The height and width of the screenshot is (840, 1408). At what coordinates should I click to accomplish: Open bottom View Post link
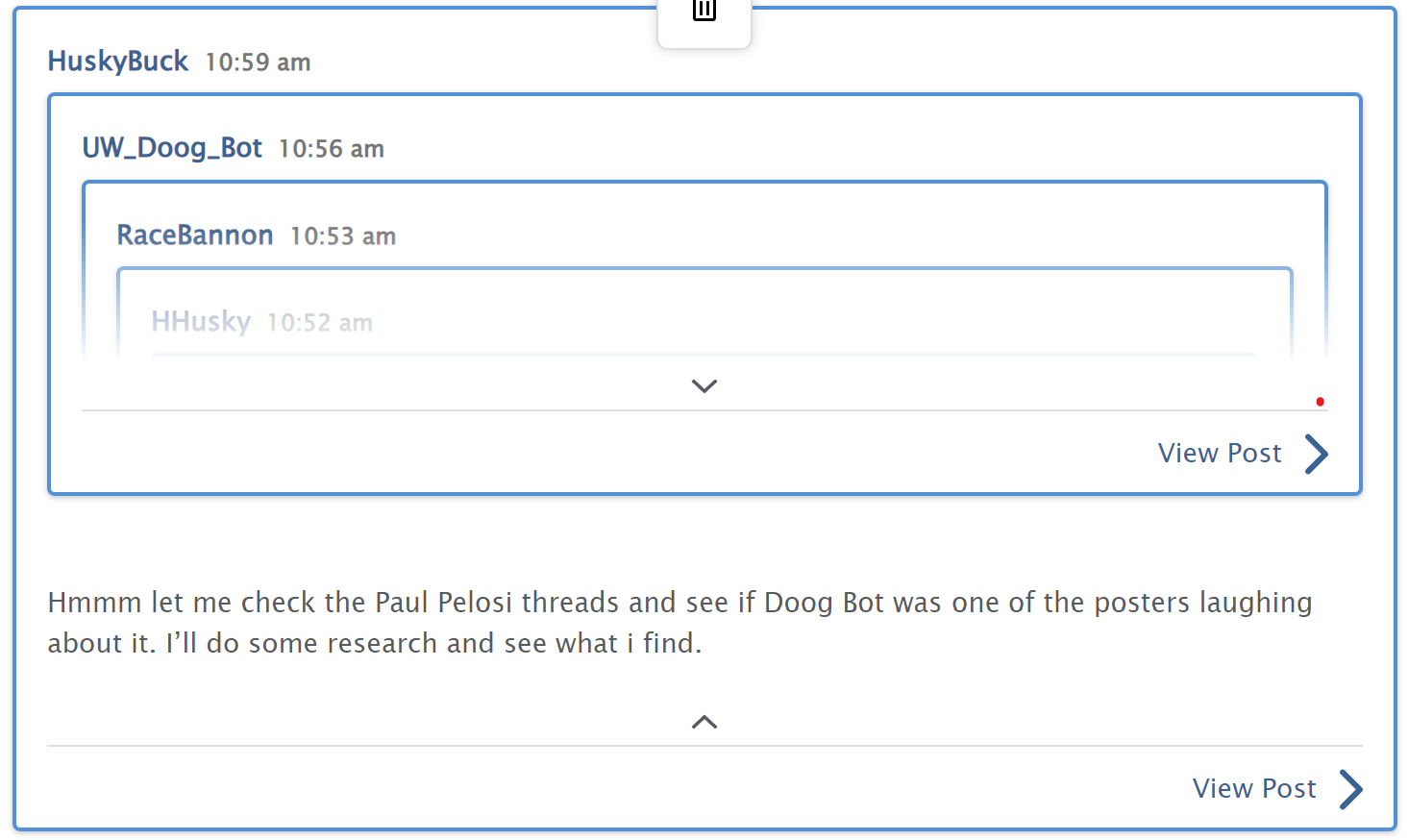(1254, 789)
